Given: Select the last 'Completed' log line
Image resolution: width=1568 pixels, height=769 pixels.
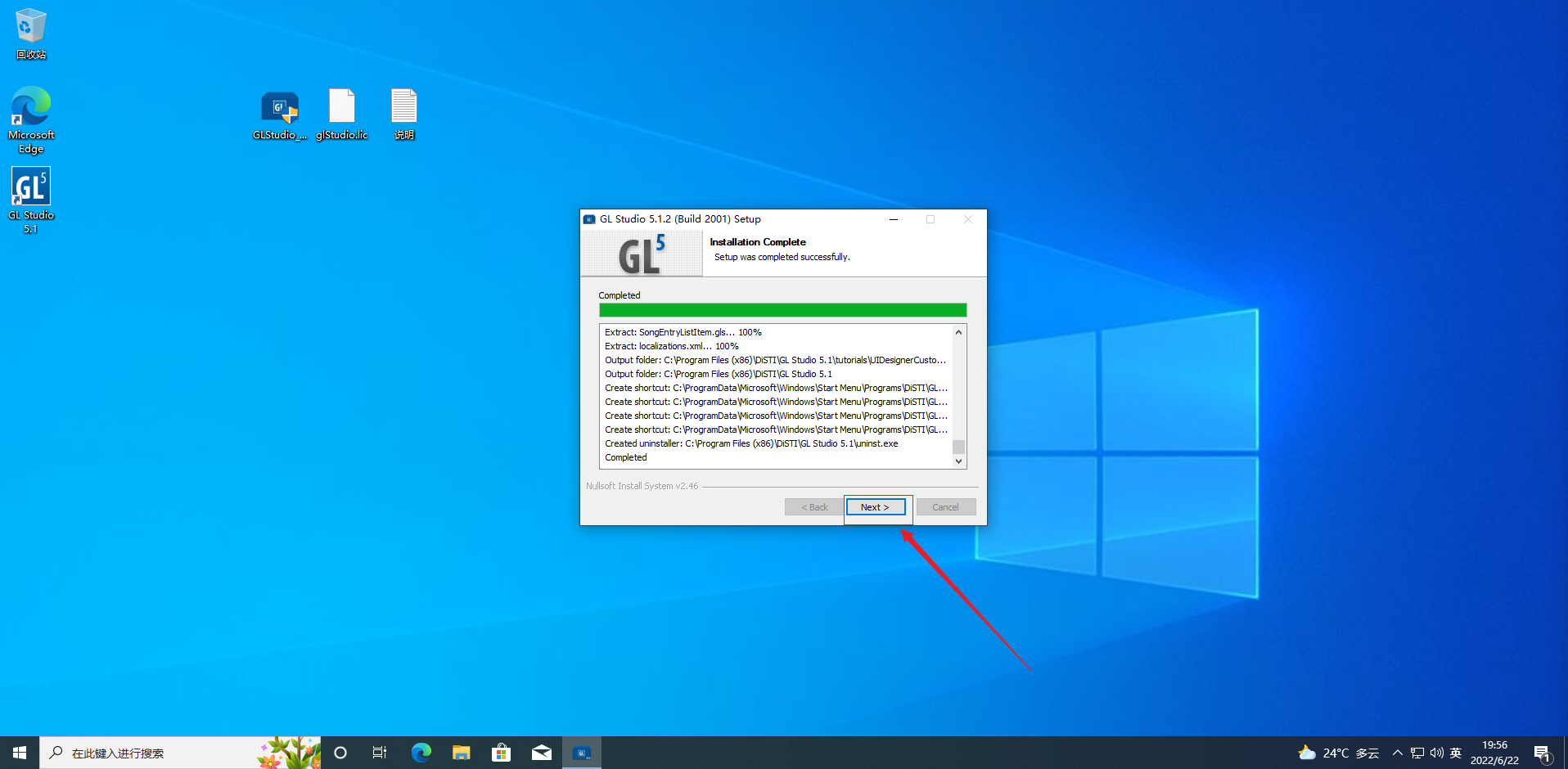Looking at the screenshot, I should click(x=626, y=457).
